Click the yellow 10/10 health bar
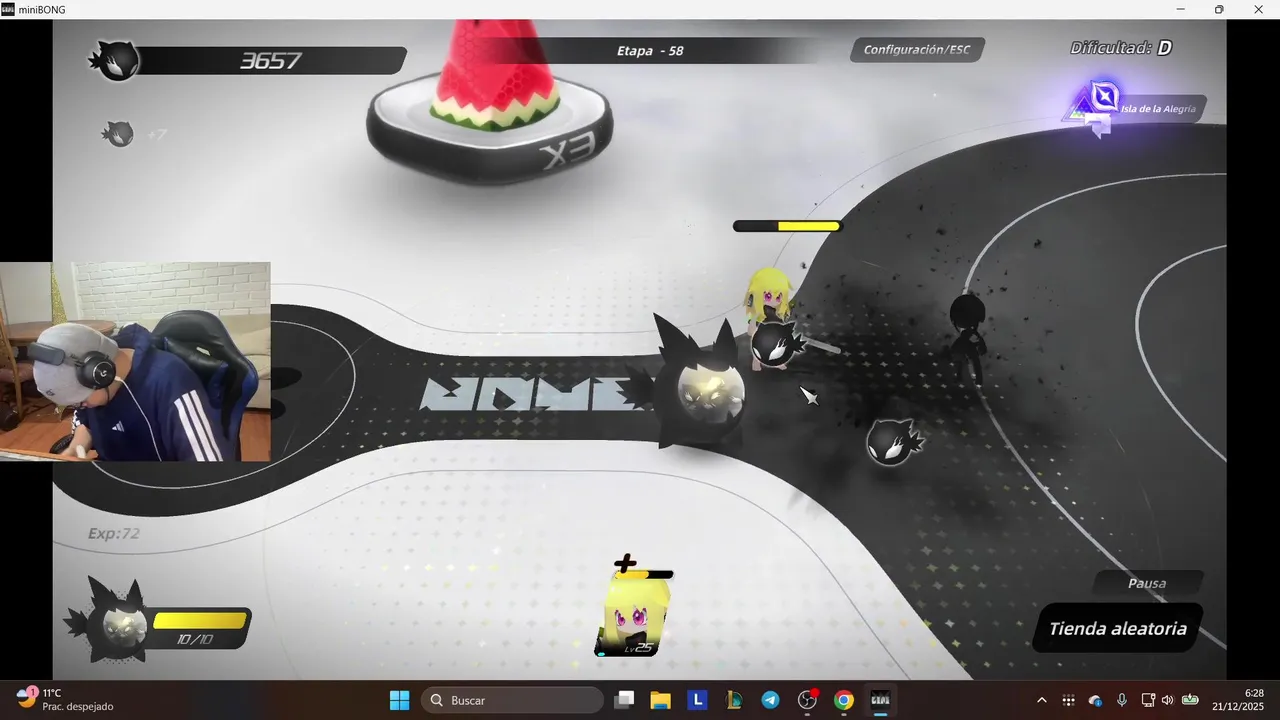The width and height of the screenshot is (1280, 720). coord(199,621)
